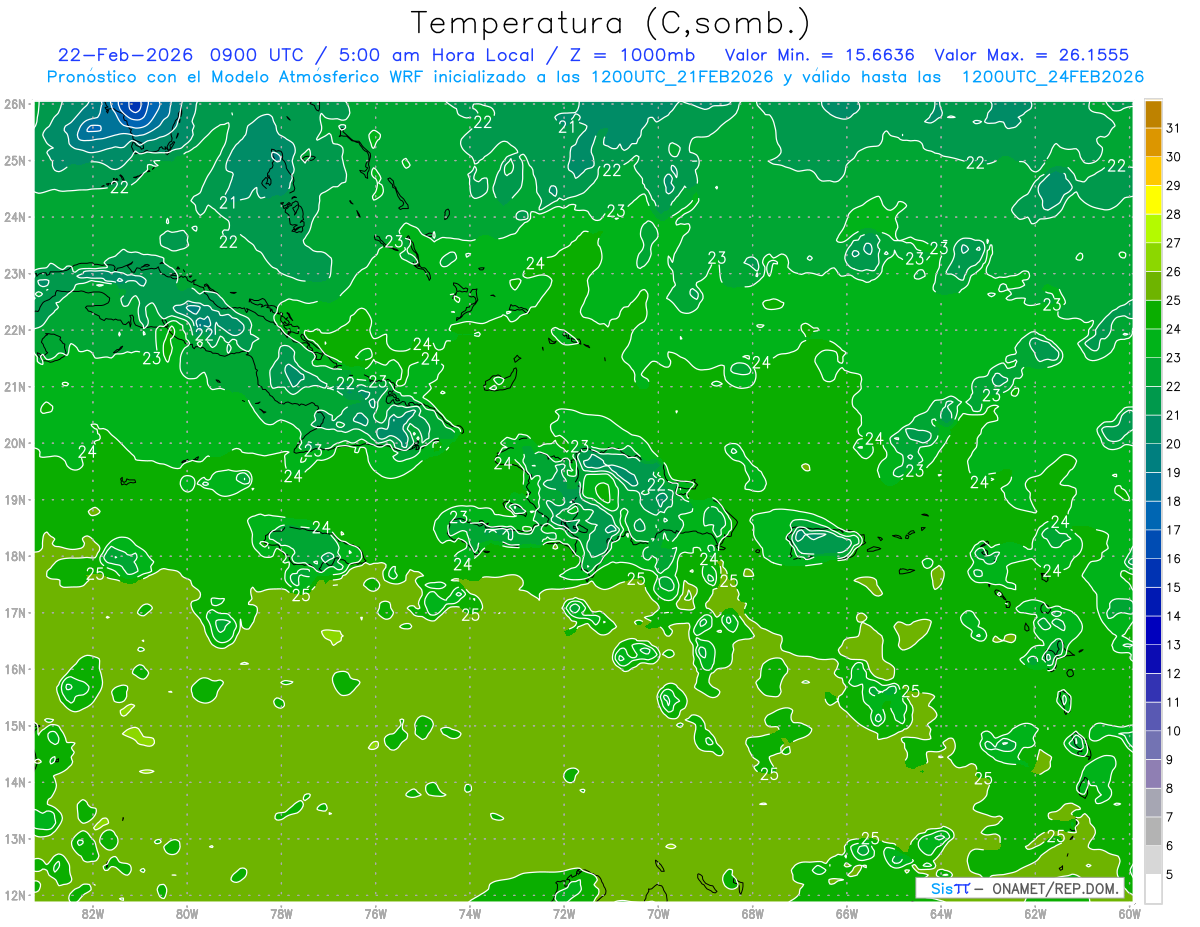The image size is (1200, 927).
Task: Click the "25N" latitude axis label
Action: [x=14, y=160]
